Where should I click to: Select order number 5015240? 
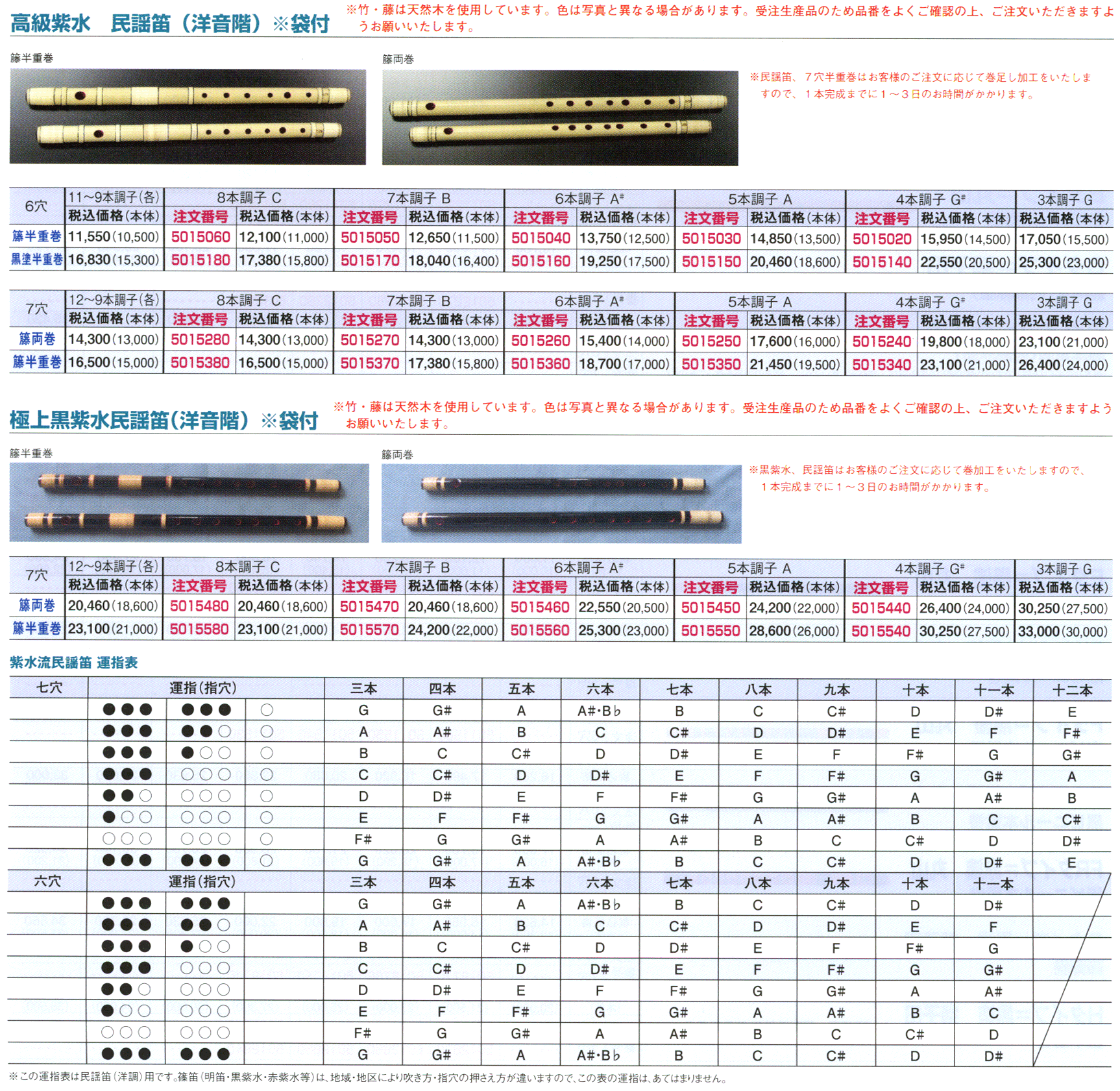pos(882,342)
